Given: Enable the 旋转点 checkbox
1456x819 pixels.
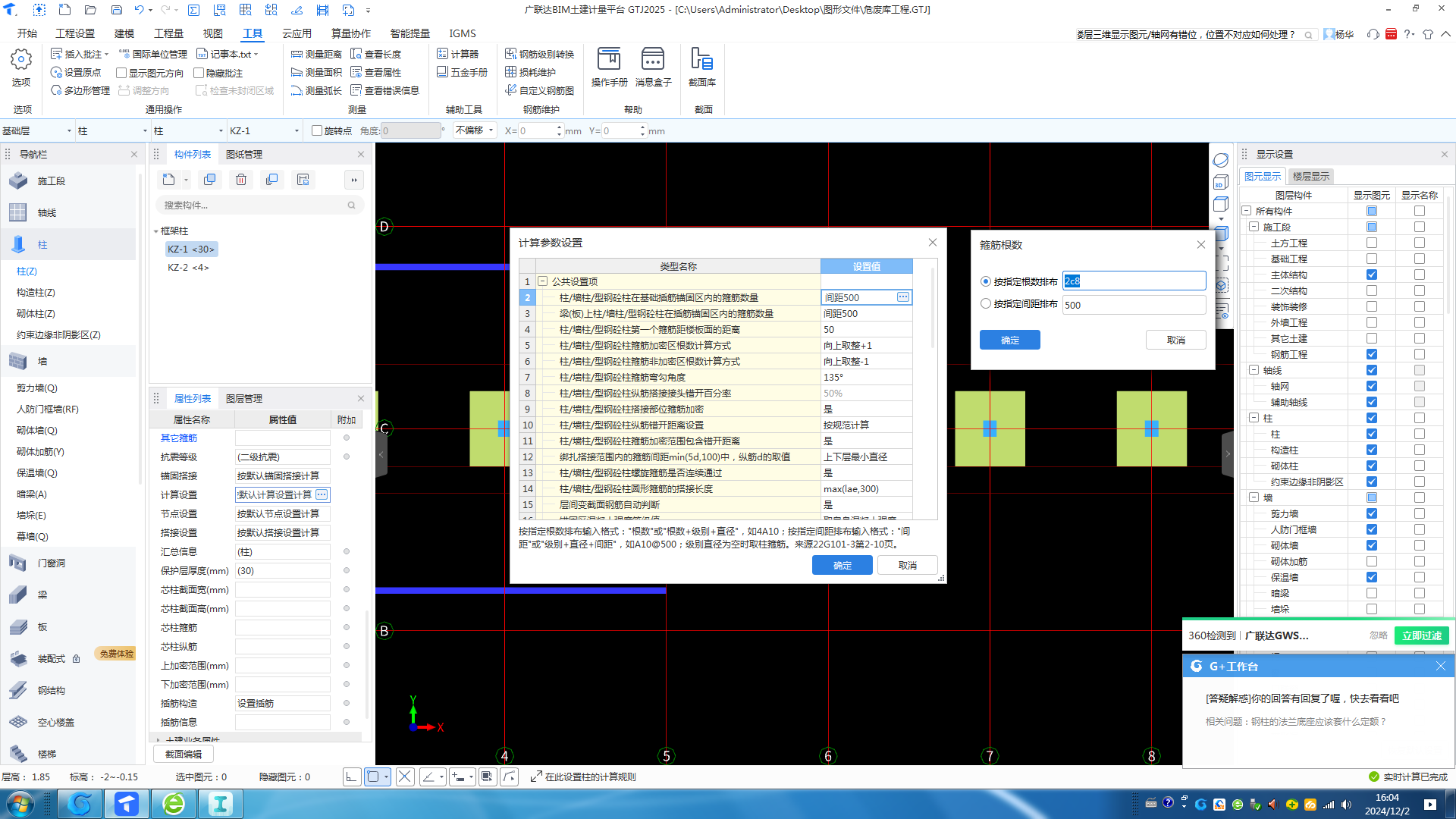Looking at the screenshot, I should (317, 130).
